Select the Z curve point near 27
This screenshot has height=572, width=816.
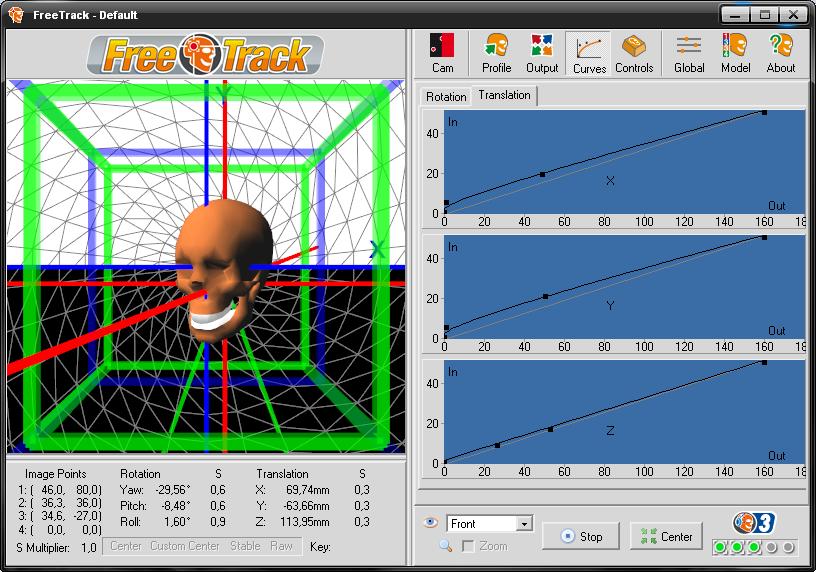click(x=498, y=446)
